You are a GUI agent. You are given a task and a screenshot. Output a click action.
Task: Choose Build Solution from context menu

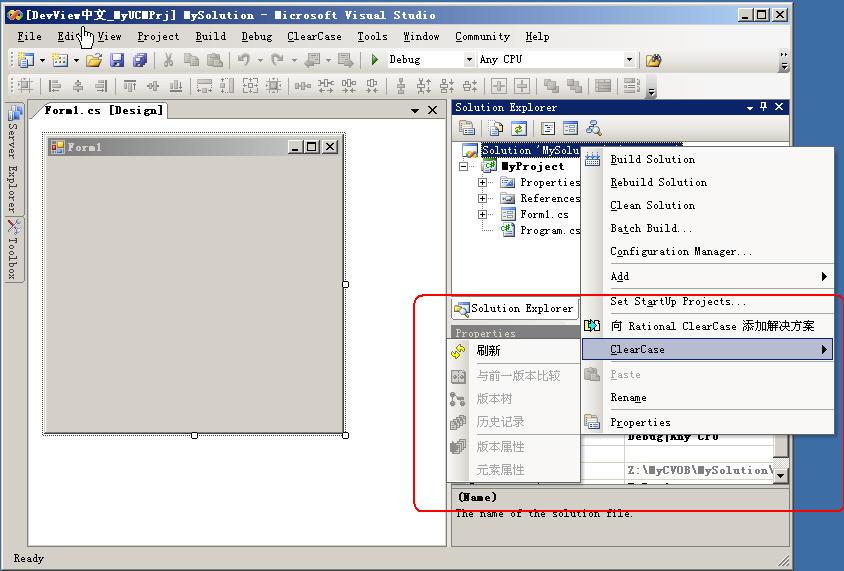click(x=708, y=159)
